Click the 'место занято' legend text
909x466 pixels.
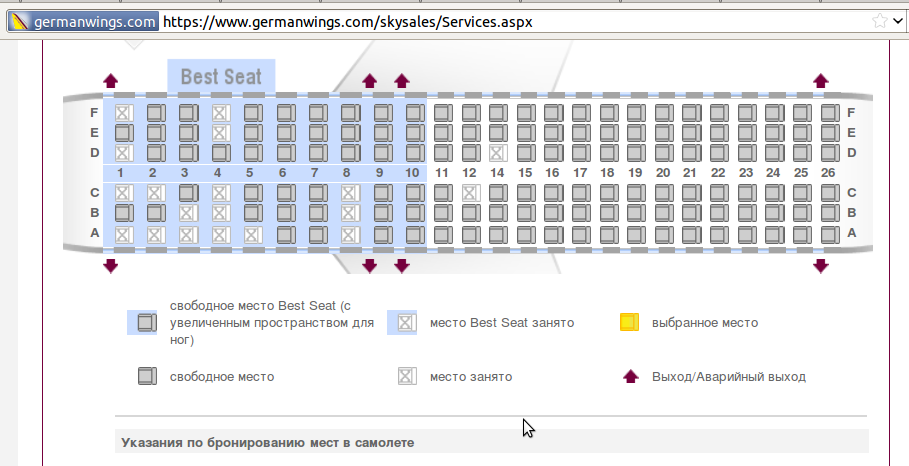click(471, 377)
